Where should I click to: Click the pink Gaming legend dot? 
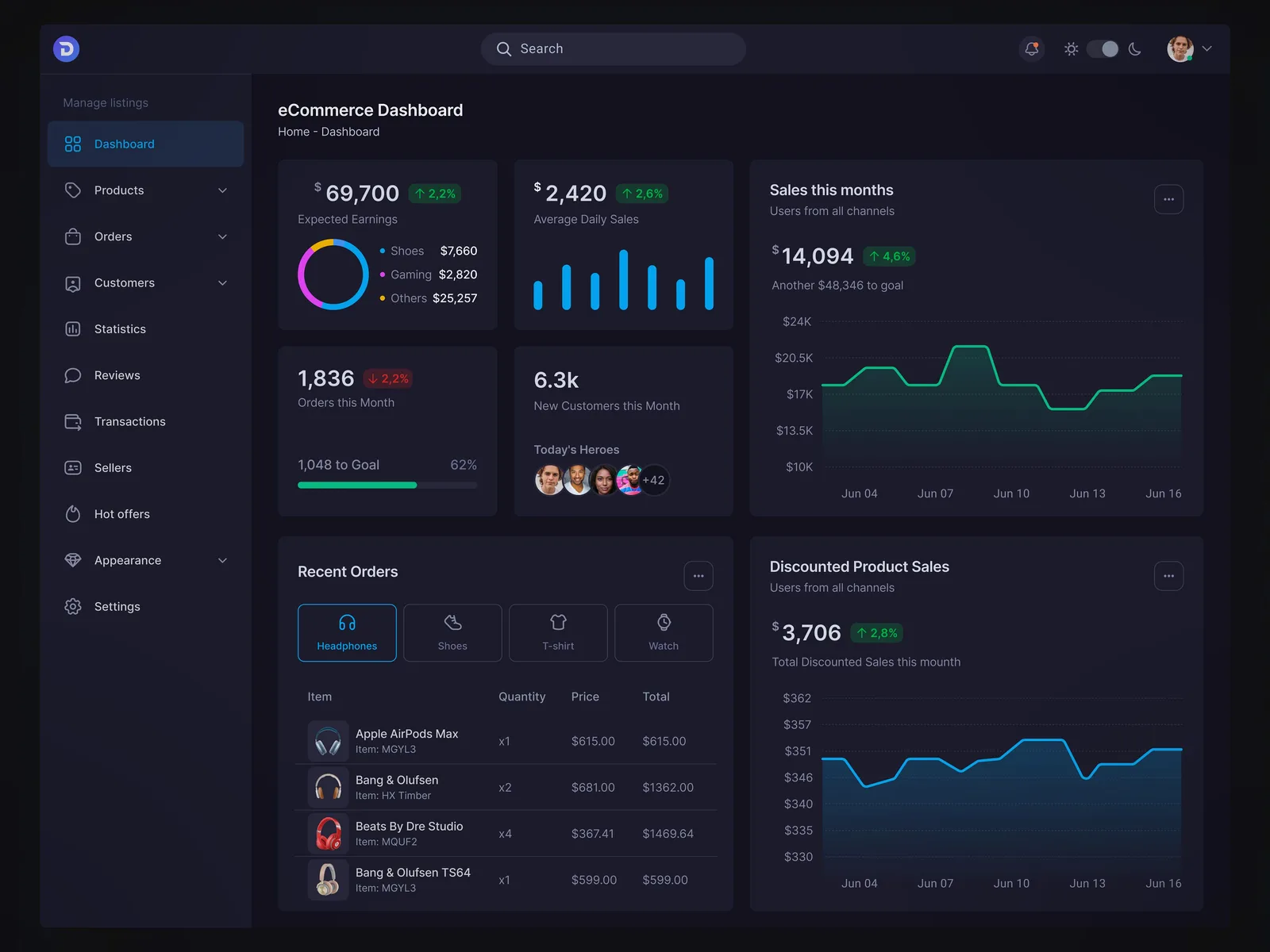tap(383, 274)
